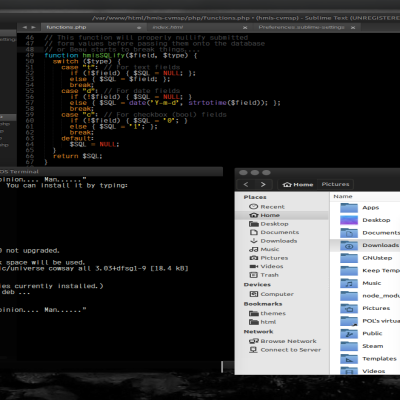Click 'default:' line in code

pyautogui.click(x=77, y=138)
